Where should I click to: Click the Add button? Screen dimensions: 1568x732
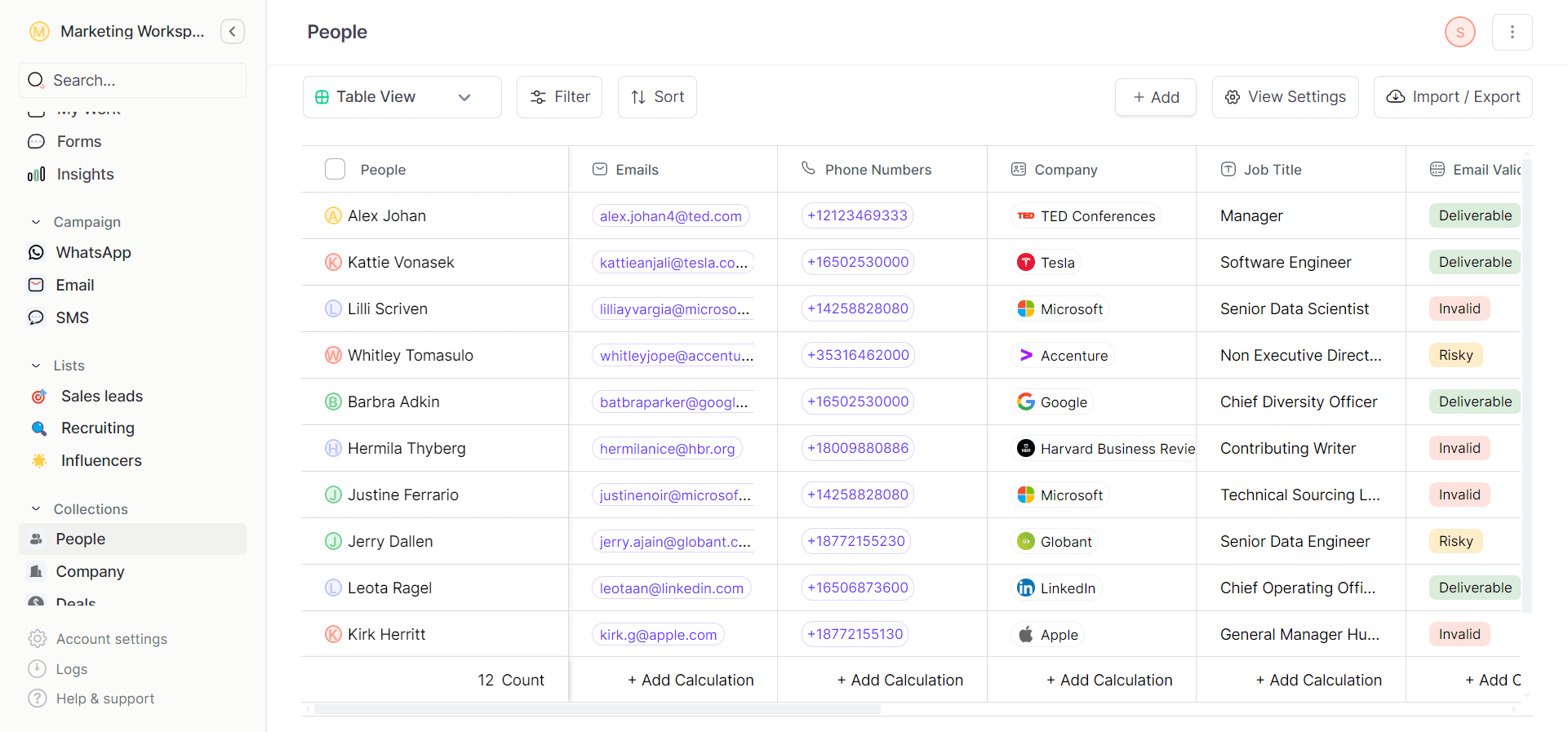point(1155,97)
